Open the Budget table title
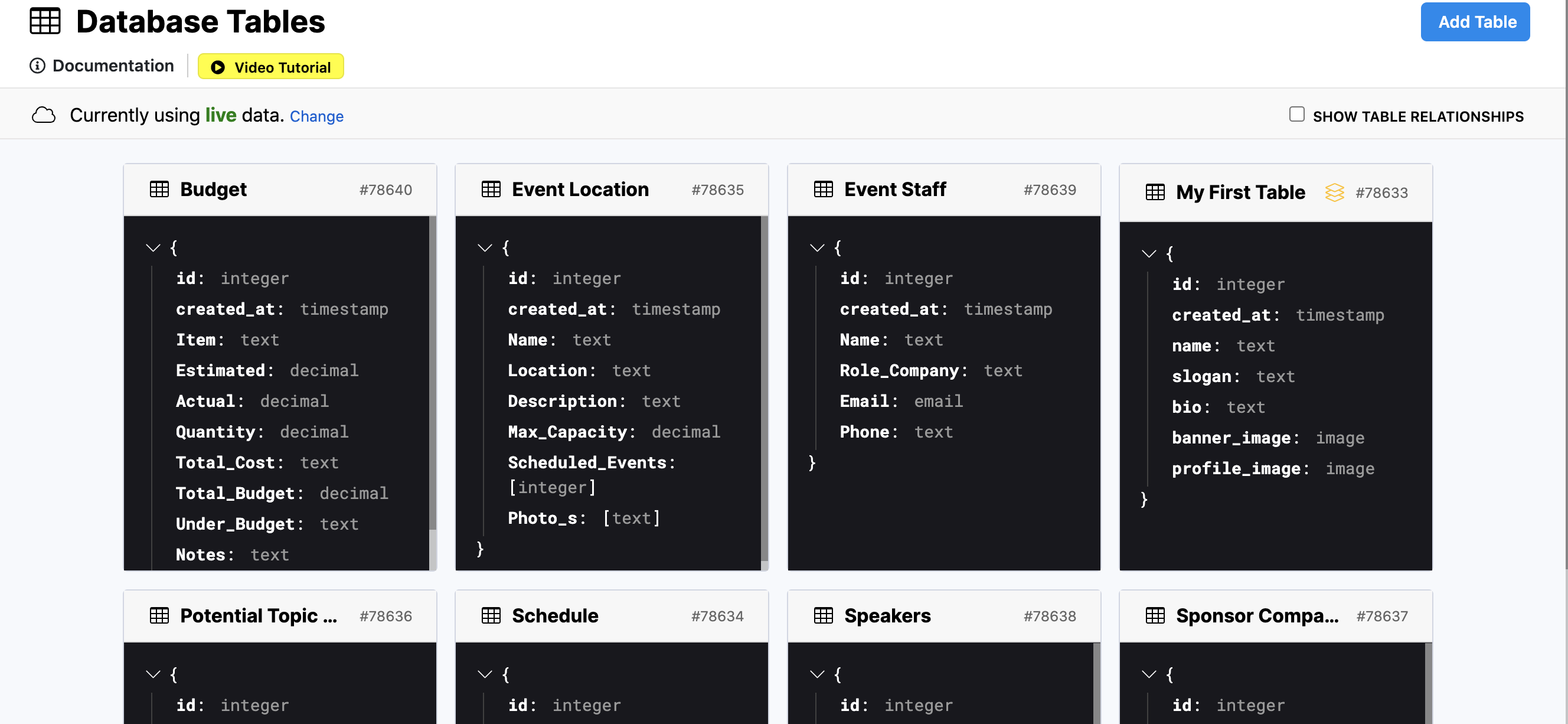The image size is (1568, 724). pyautogui.click(x=213, y=190)
